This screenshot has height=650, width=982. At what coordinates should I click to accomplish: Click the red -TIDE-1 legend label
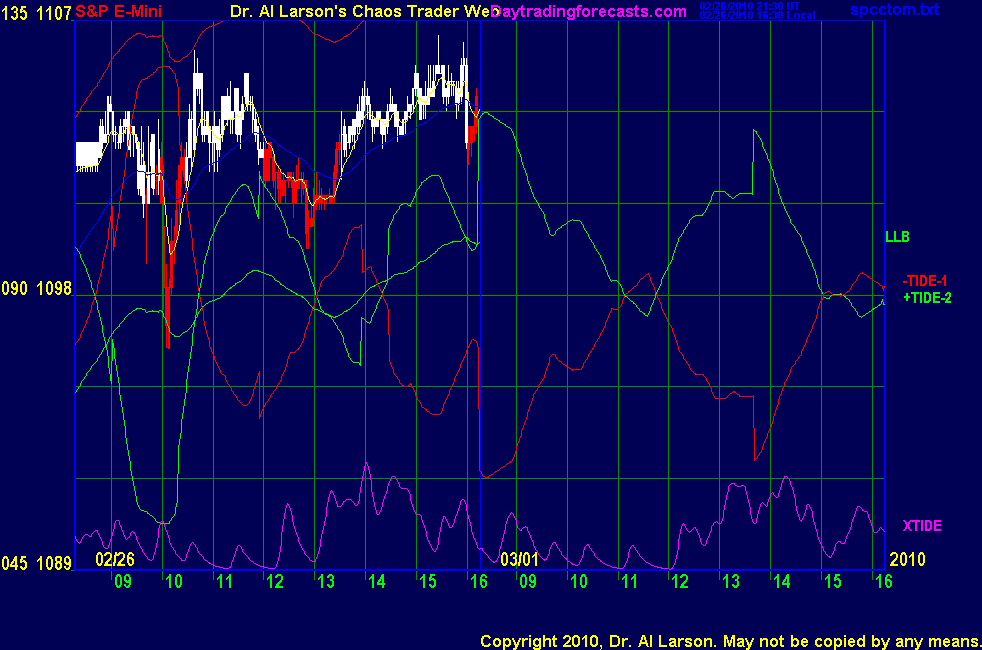924,281
